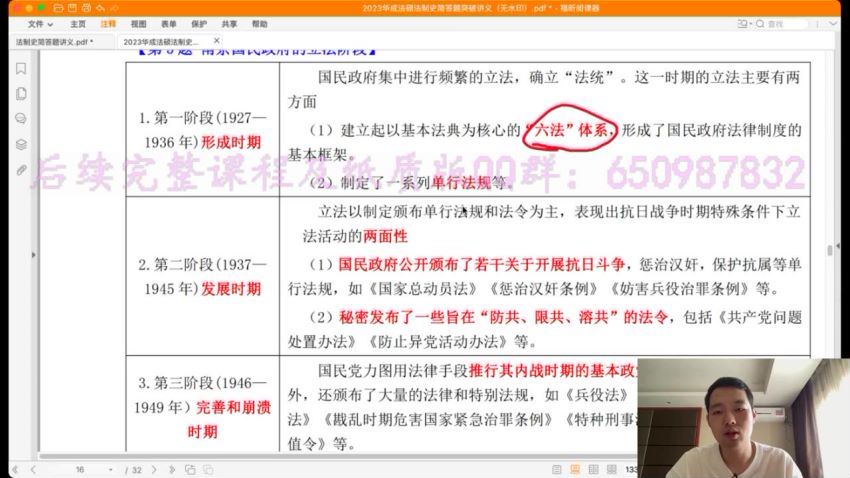Show the layers panel in sidebar

(21, 144)
